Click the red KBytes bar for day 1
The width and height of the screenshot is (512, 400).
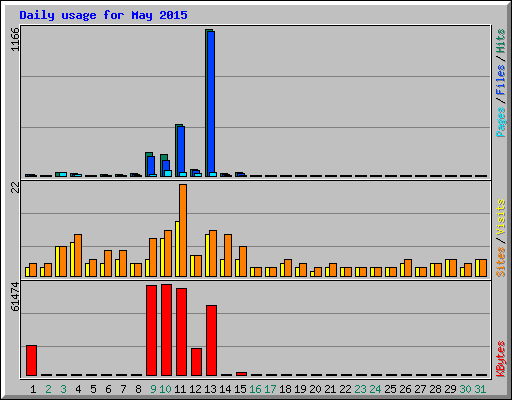point(31,360)
